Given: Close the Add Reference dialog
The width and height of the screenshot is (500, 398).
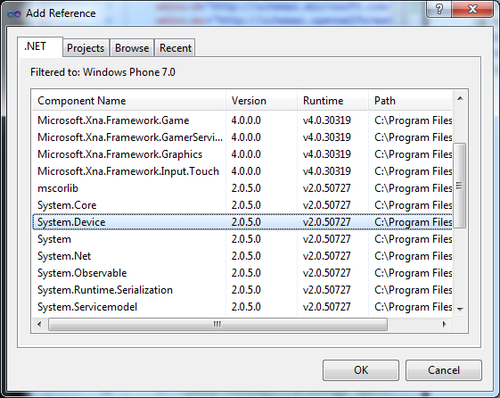Looking at the screenshot, I should click(472, 9).
